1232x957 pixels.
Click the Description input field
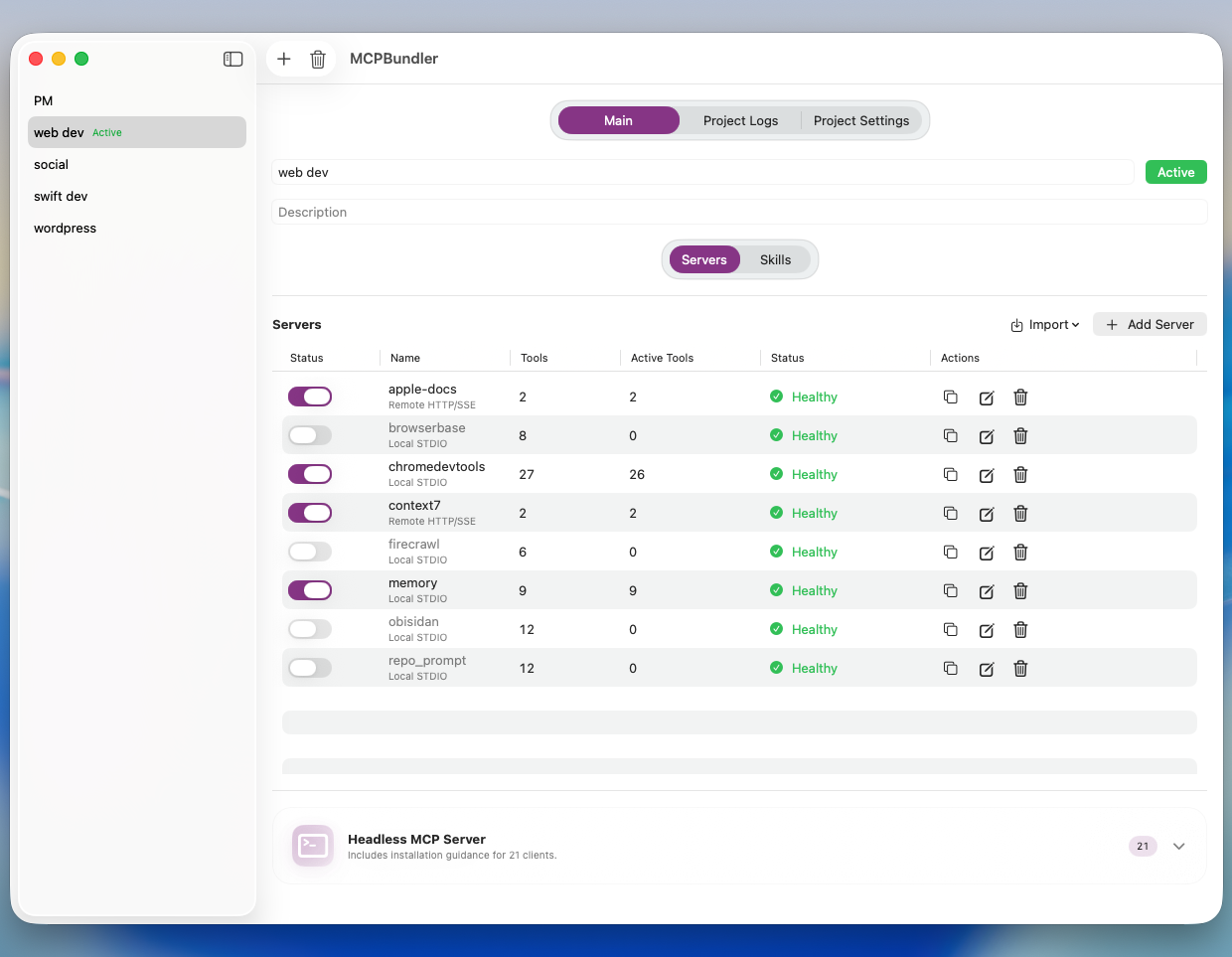click(x=738, y=213)
